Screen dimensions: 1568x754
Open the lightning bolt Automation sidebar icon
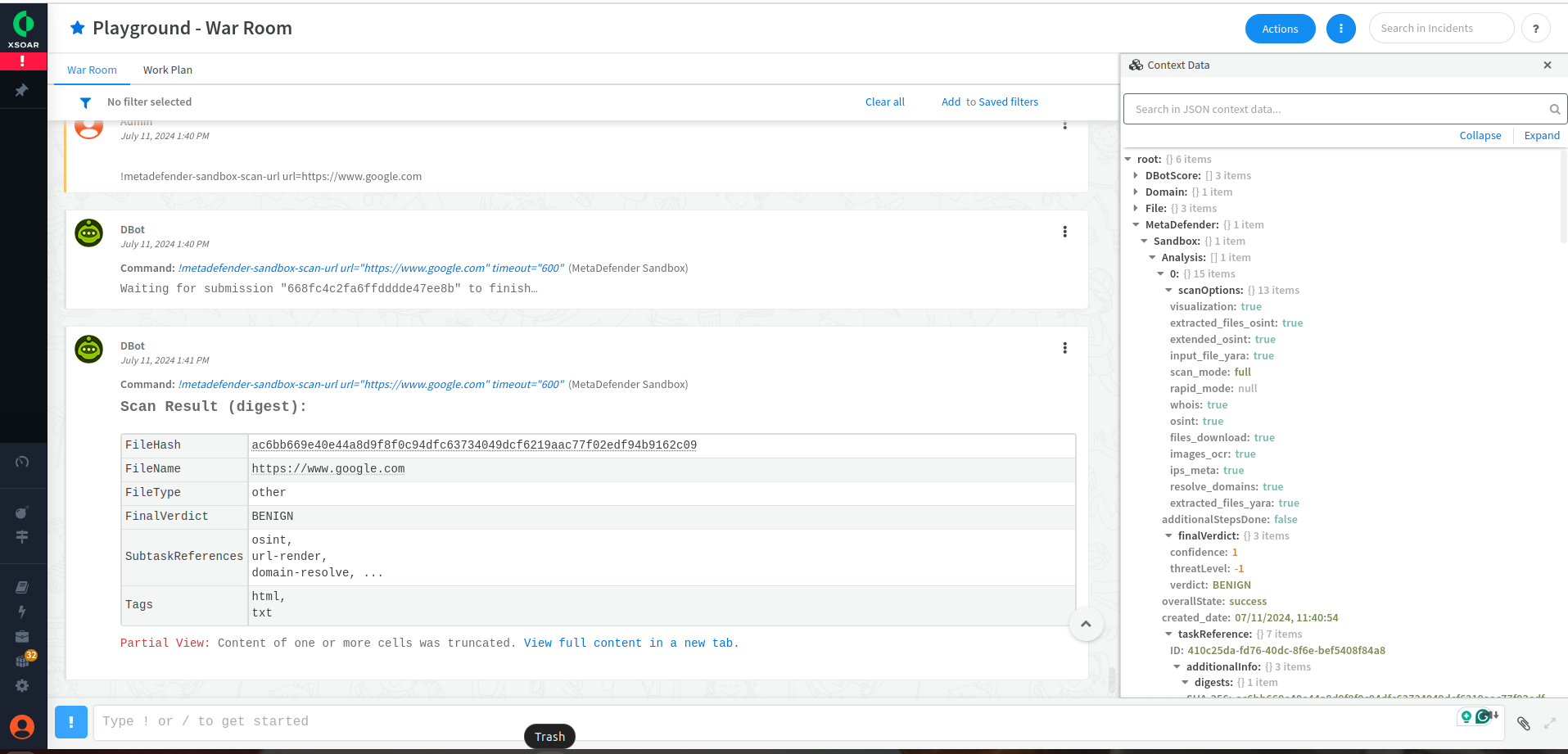(x=22, y=612)
